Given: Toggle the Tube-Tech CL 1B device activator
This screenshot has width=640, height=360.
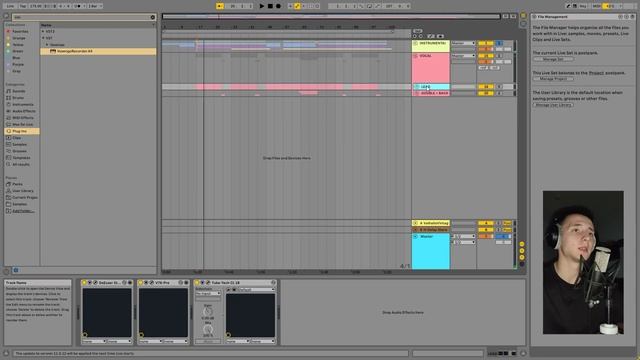Looking at the screenshot, I should (197, 282).
